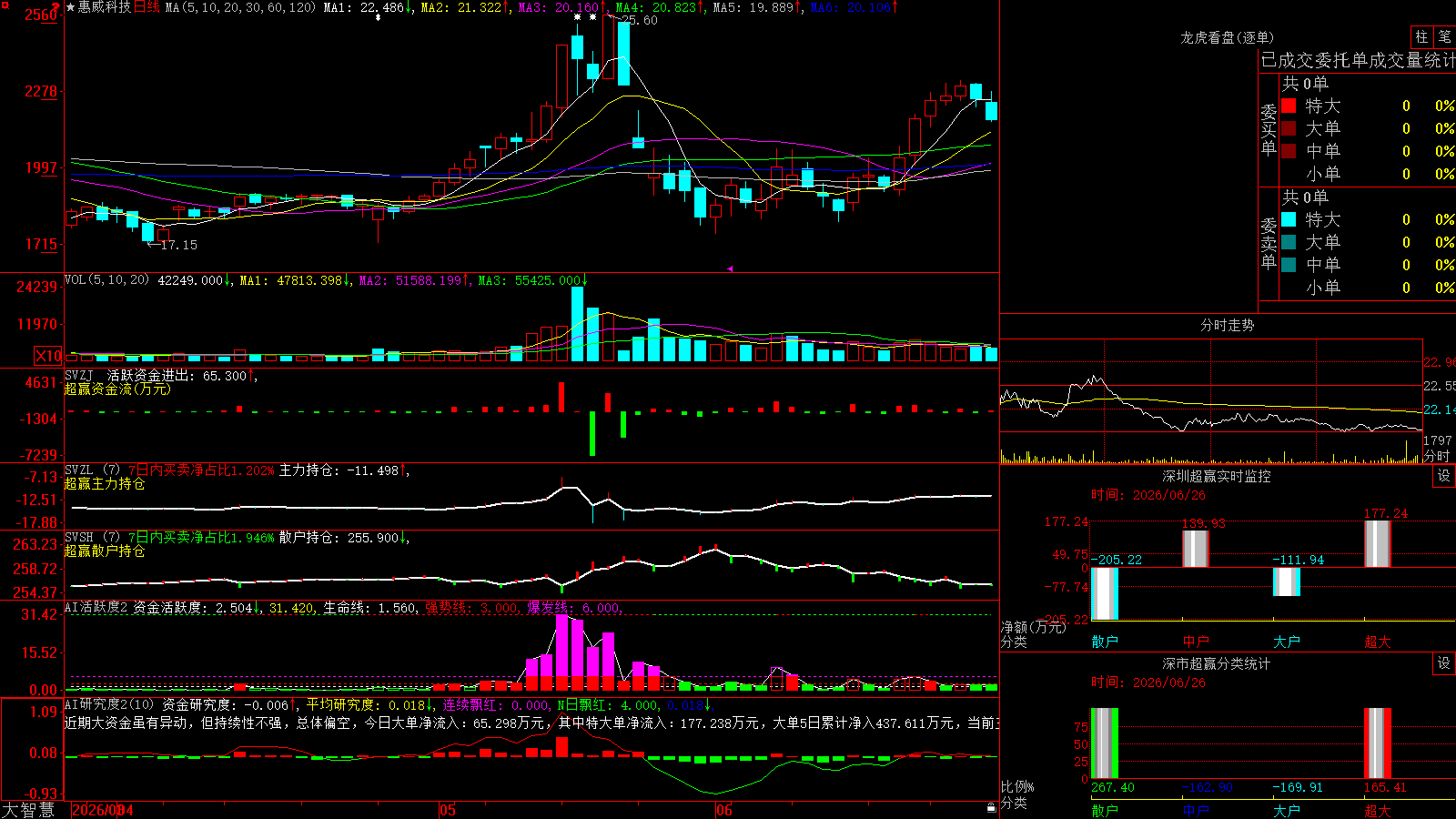Click the 日线 period label
The height and width of the screenshot is (819, 1456).
(147, 7)
